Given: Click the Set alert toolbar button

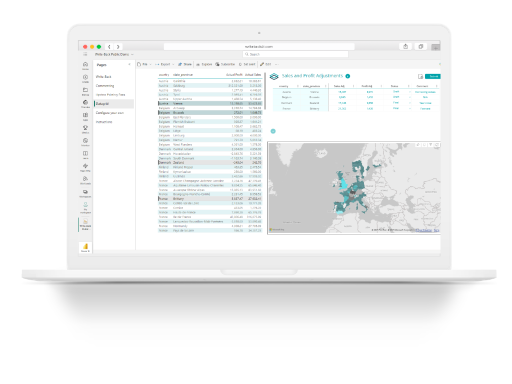Looking at the screenshot, I should pyautogui.click(x=247, y=64).
